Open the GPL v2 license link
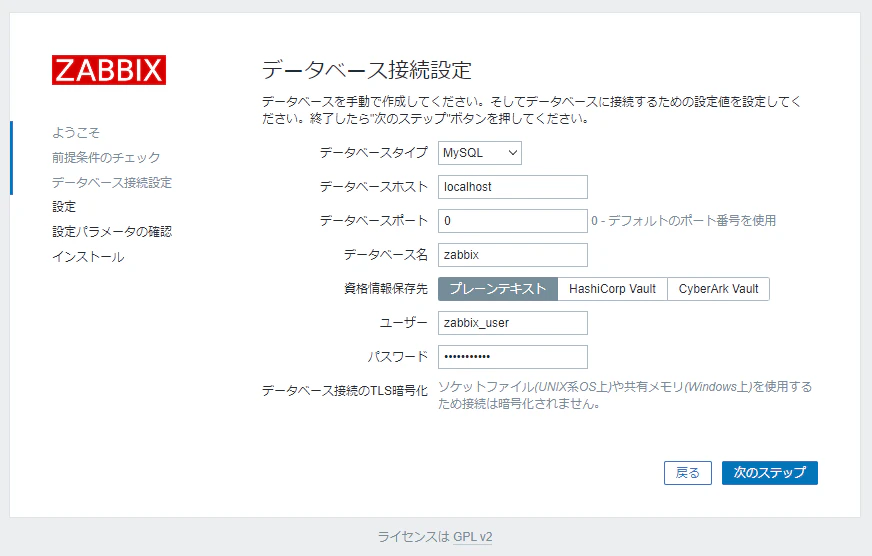Image resolution: width=872 pixels, height=556 pixels. (x=473, y=537)
